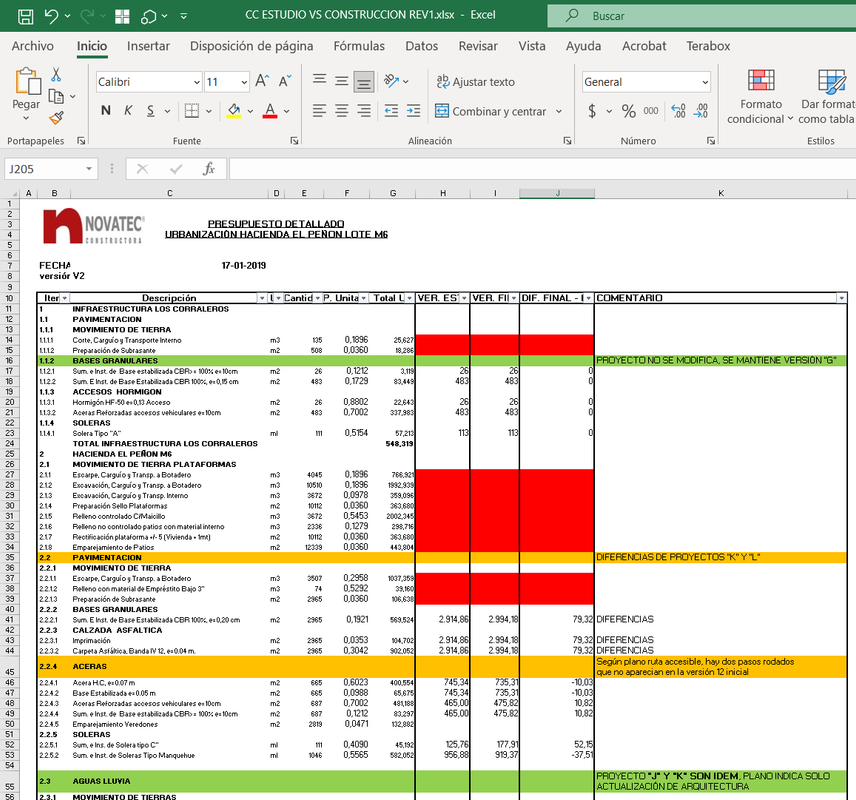Open Fuente dialog launcher
Viewport: 856px width, 800px height.
point(294,141)
